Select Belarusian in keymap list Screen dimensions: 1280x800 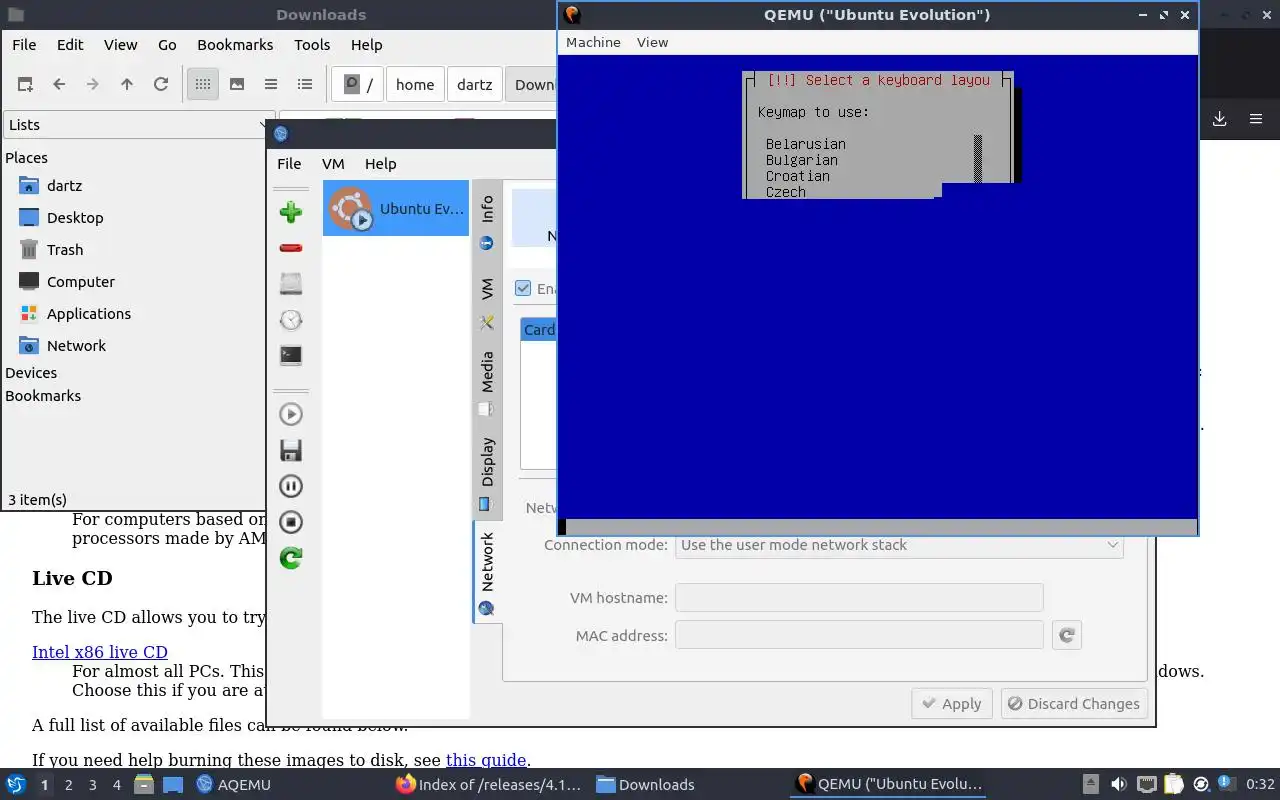pyautogui.click(x=806, y=144)
